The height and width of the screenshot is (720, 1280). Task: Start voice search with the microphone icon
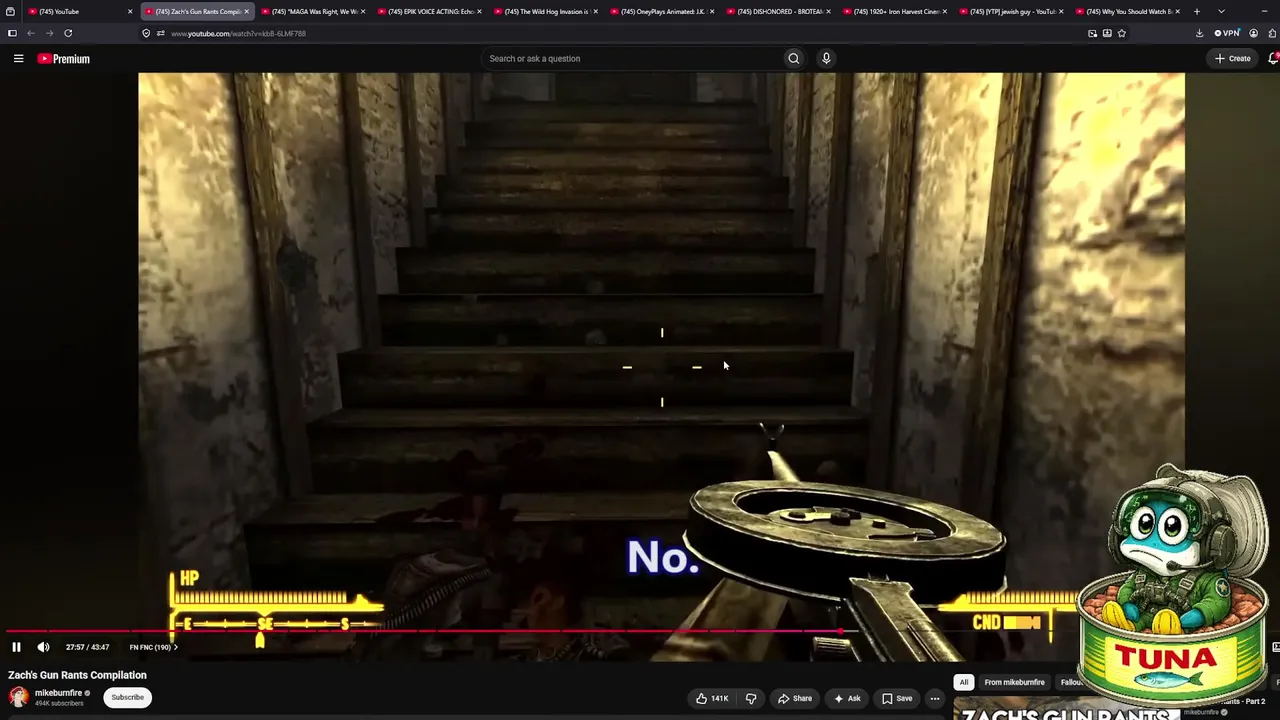[x=826, y=58]
